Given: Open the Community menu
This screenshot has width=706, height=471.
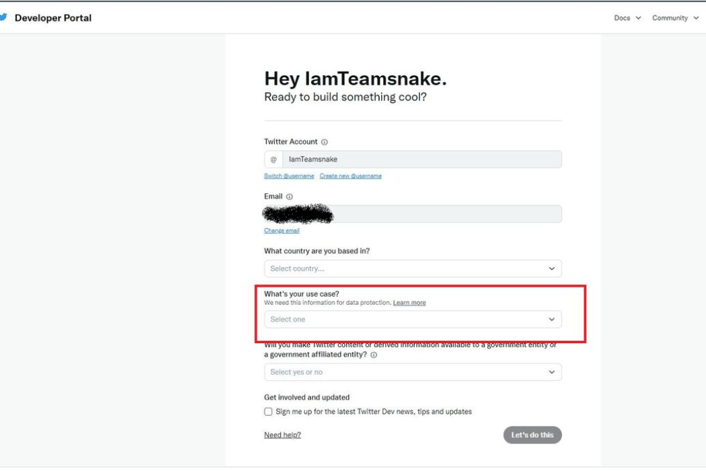Looking at the screenshot, I should [x=675, y=18].
